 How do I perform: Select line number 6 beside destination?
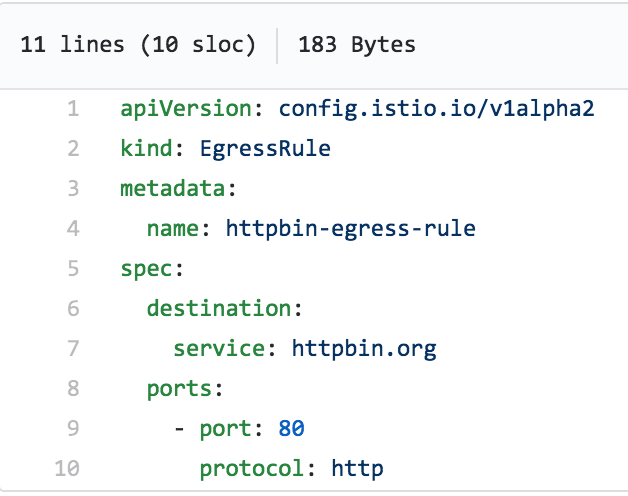pos(72,309)
